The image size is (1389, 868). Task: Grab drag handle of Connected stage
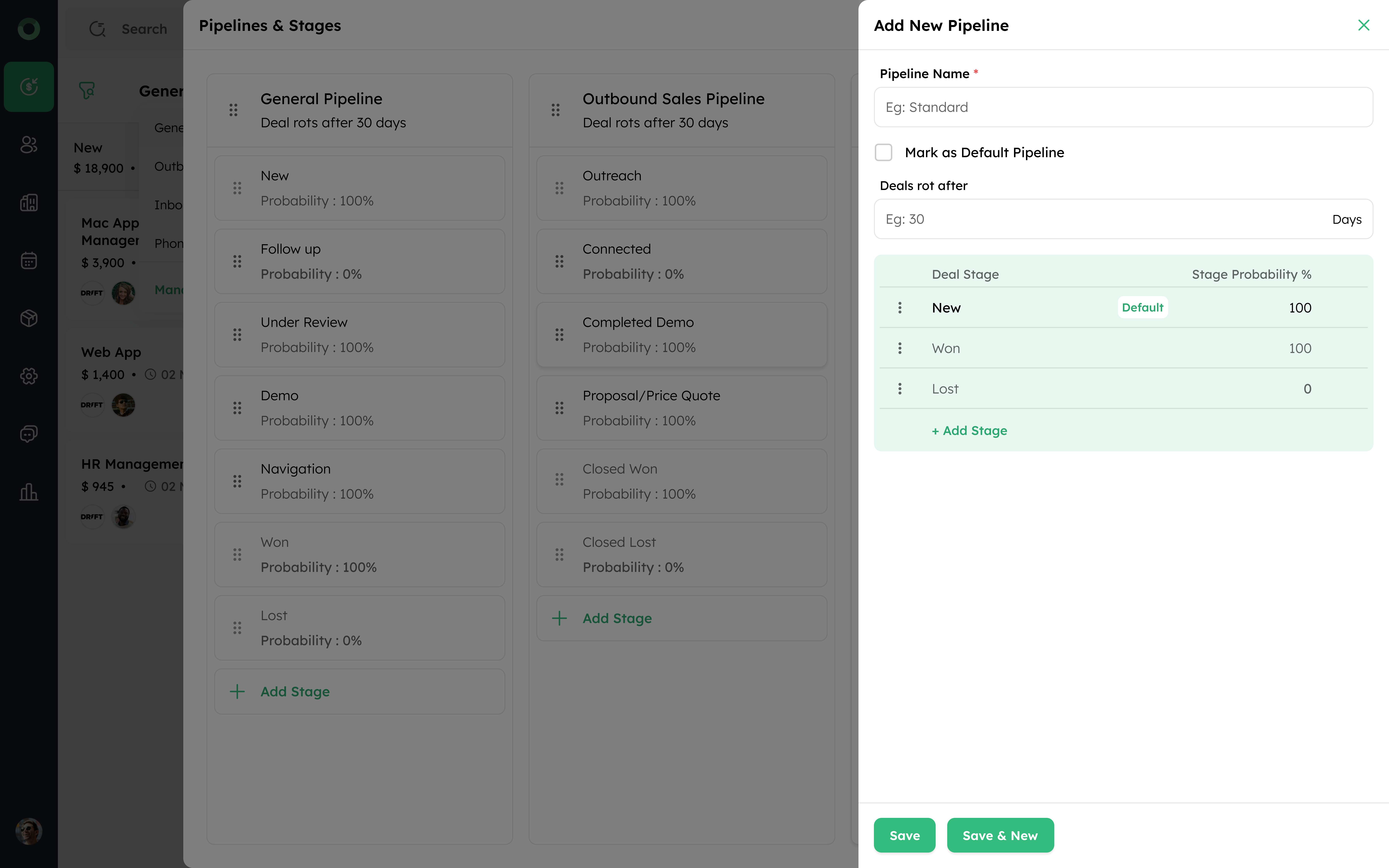coord(560,262)
